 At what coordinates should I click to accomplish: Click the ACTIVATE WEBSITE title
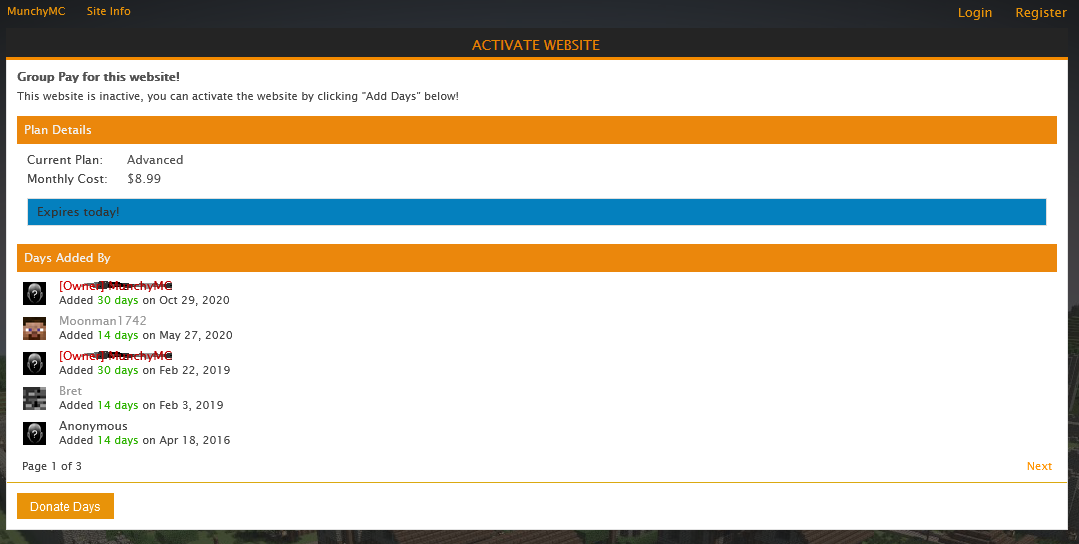point(535,45)
